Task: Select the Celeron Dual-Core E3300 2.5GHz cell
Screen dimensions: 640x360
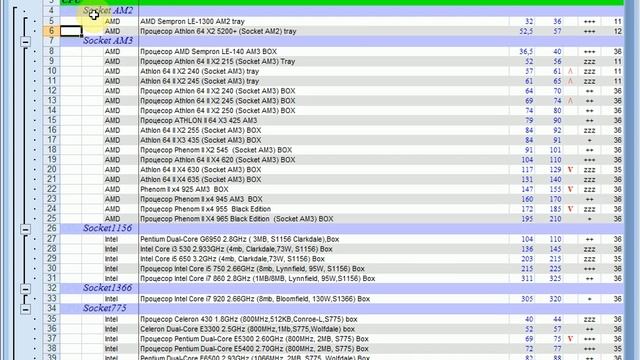Action: (x=324, y=329)
